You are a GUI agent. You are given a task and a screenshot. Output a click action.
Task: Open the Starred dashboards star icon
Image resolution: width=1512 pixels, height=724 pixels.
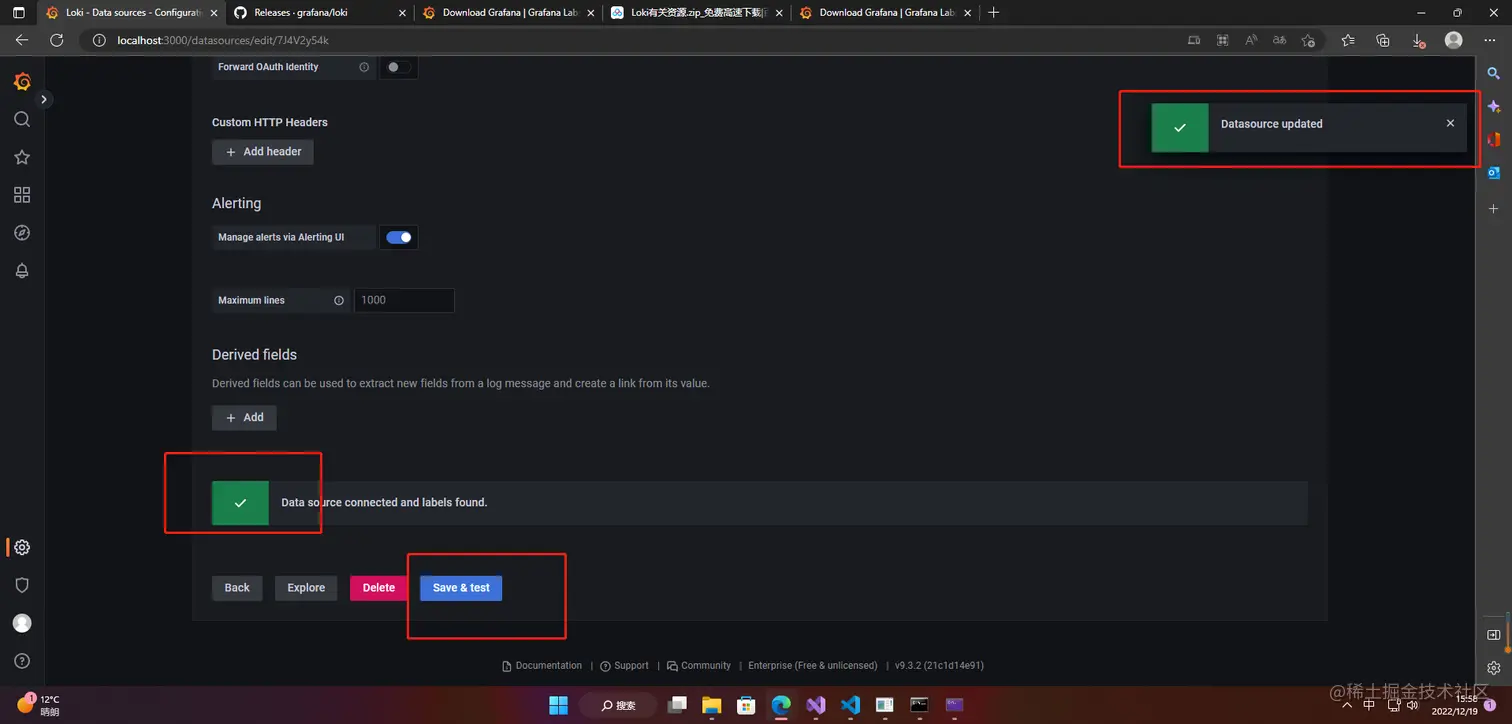22,157
